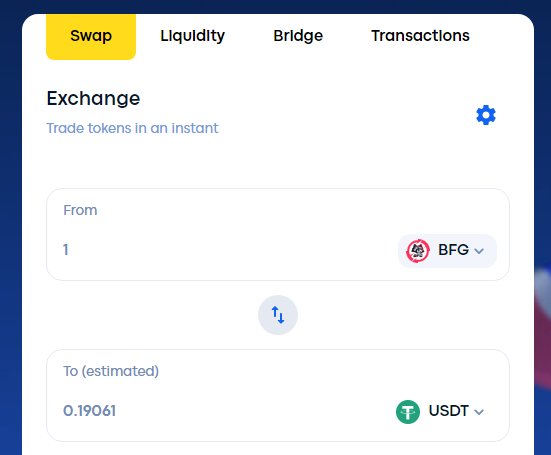Click the "Trade tokens in an instant" subtitle

point(132,128)
